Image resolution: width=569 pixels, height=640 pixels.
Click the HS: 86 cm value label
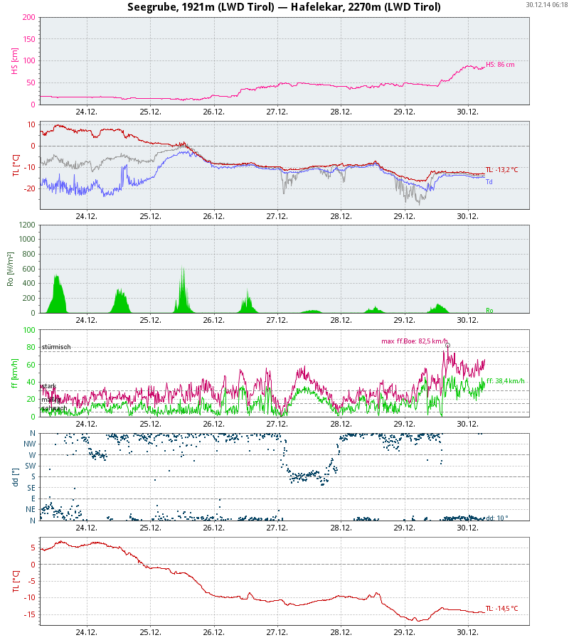pyautogui.click(x=500, y=64)
